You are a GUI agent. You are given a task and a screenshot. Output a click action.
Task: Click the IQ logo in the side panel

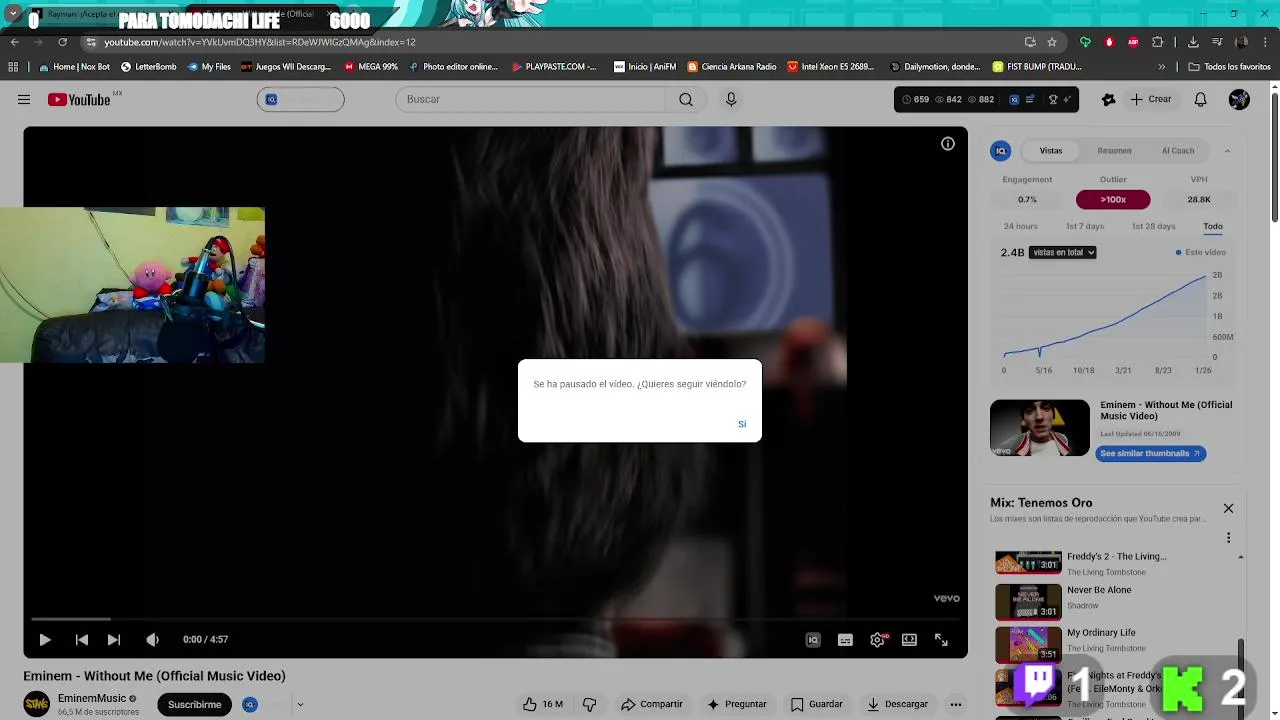pyautogui.click(x=1001, y=151)
